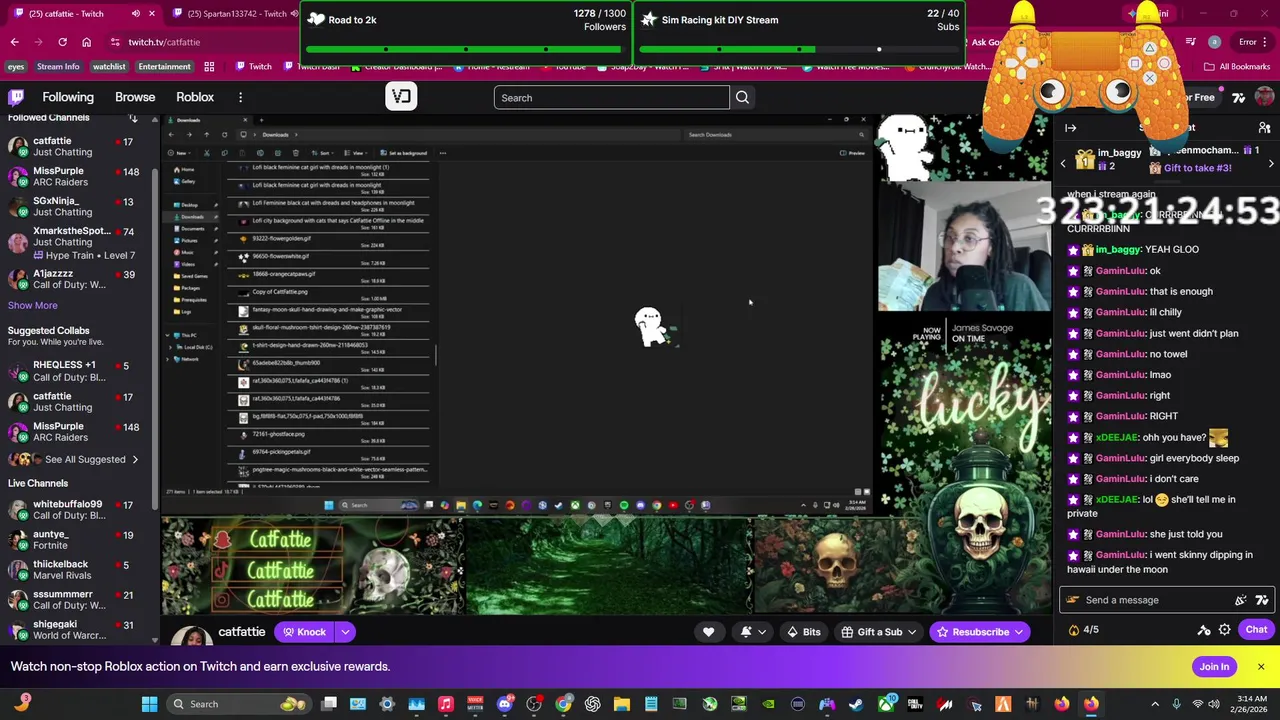This screenshot has height=720, width=1280.
Task: Open the Roblox nav item
Action: pos(195,97)
